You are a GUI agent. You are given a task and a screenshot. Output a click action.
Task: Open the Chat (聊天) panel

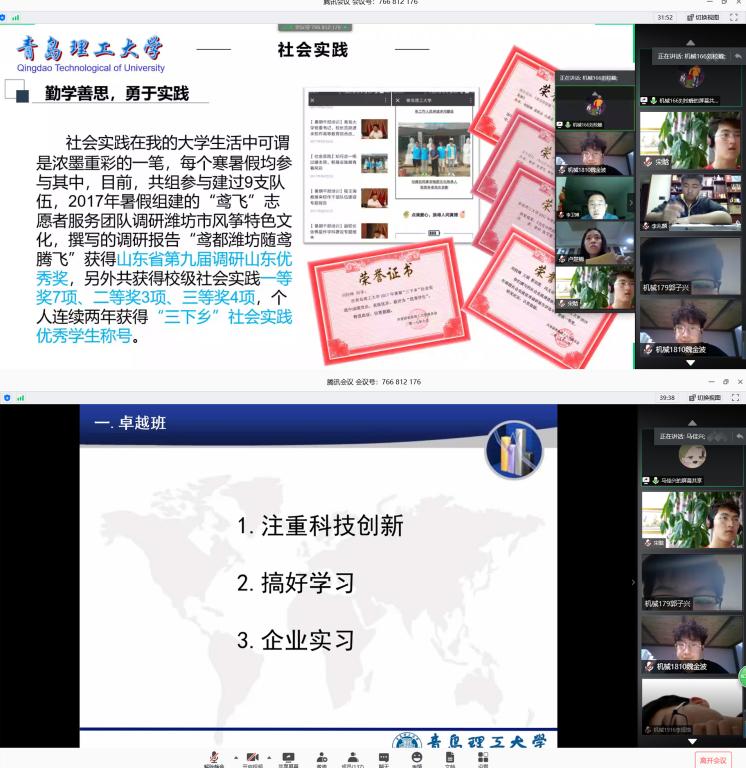[384, 758]
